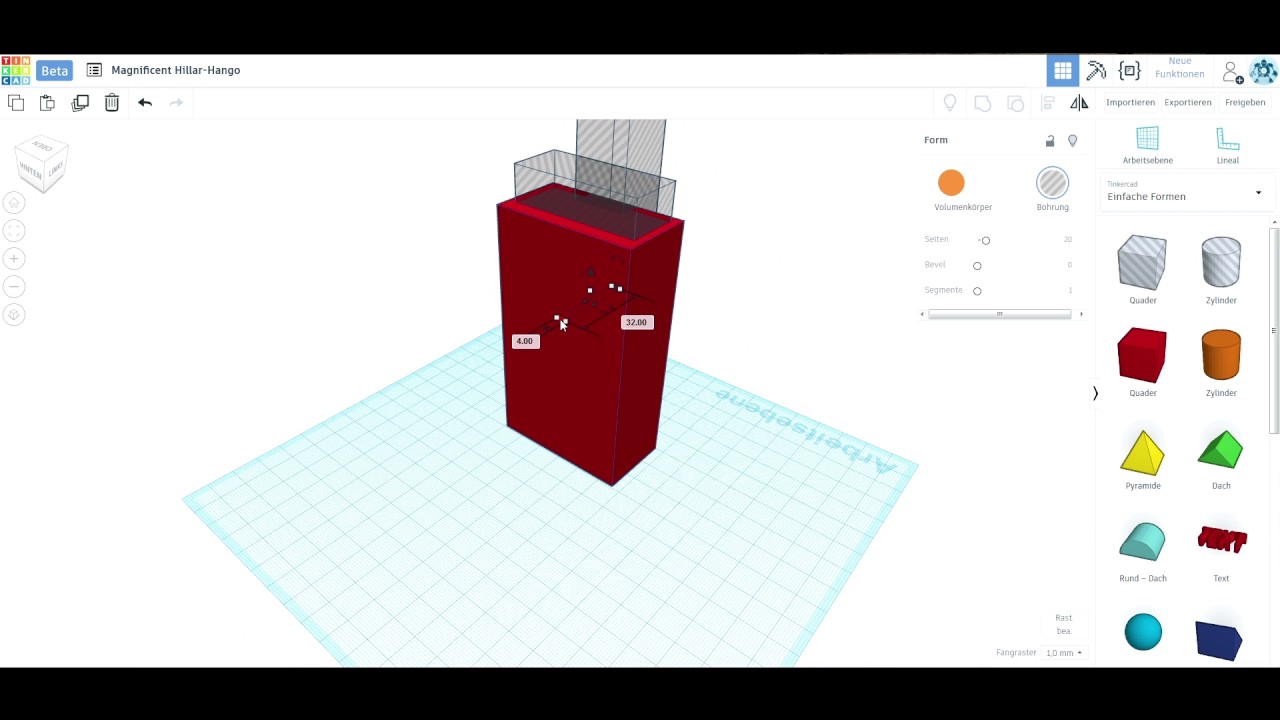This screenshot has width=1280, height=720.
Task: Click the 4.00 dimension label
Action: pyautogui.click(x=524, y=341)
